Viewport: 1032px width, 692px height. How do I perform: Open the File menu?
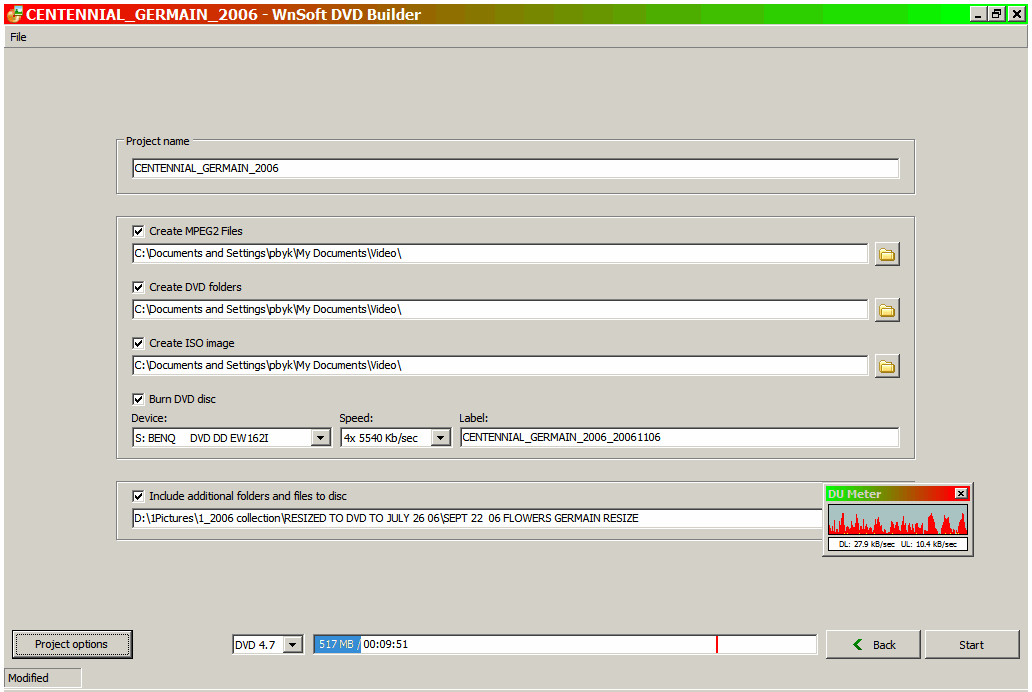tap(18, 37)
